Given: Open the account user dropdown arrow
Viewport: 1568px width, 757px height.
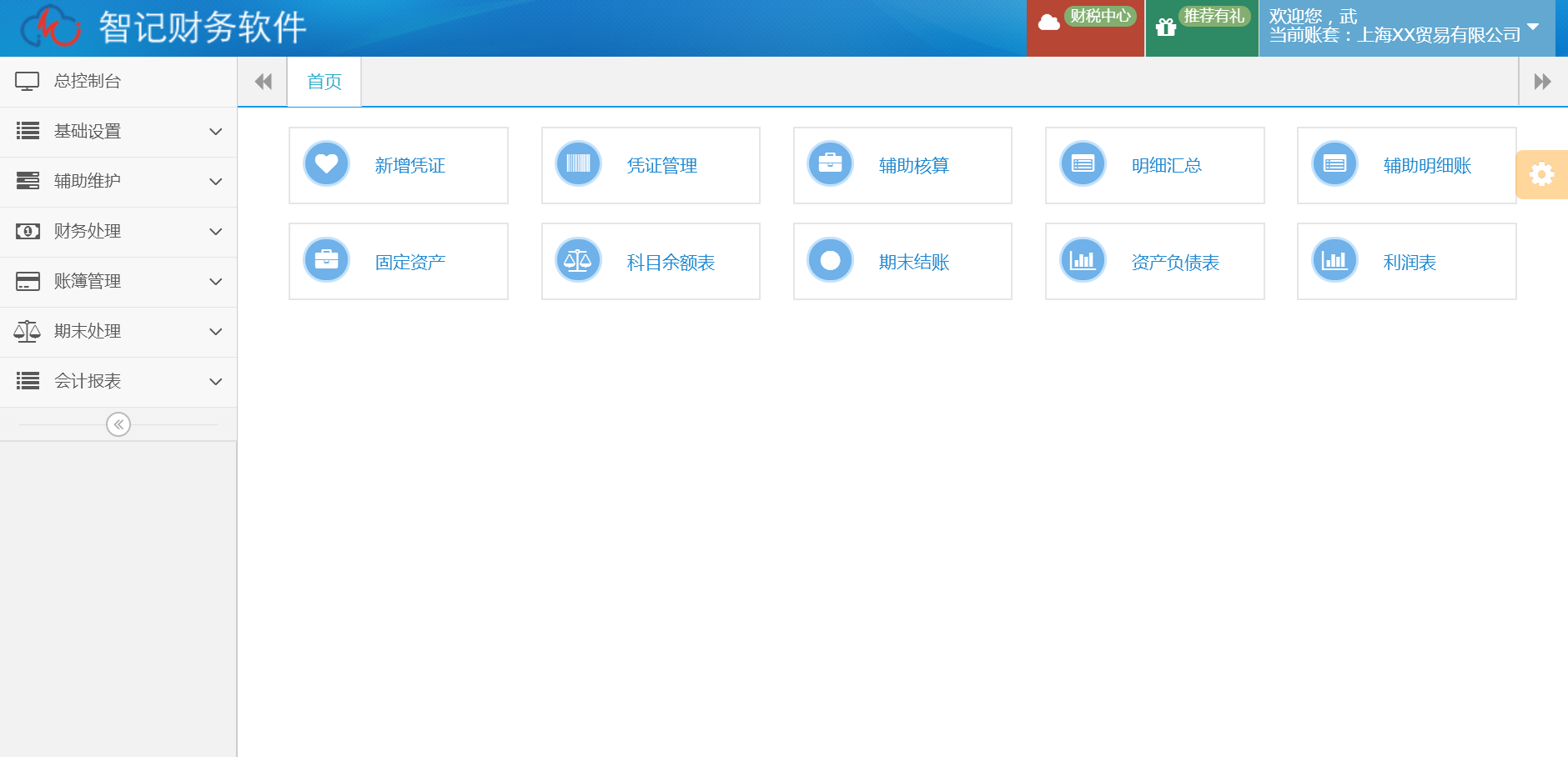Looking at the screenshot, I should [1533, 27].
